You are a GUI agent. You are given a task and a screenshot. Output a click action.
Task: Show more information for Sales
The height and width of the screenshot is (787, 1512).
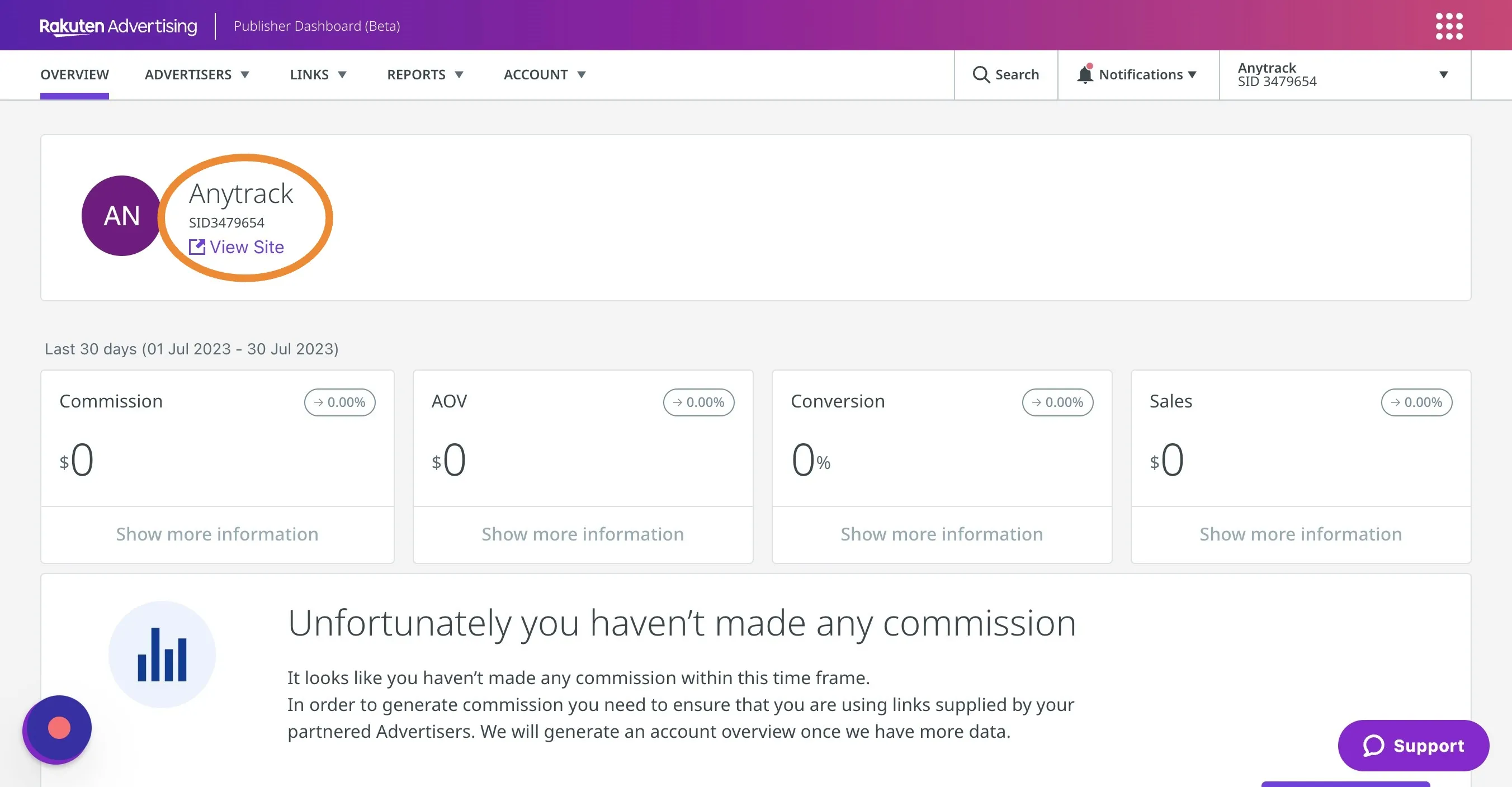pos(1301,534)
